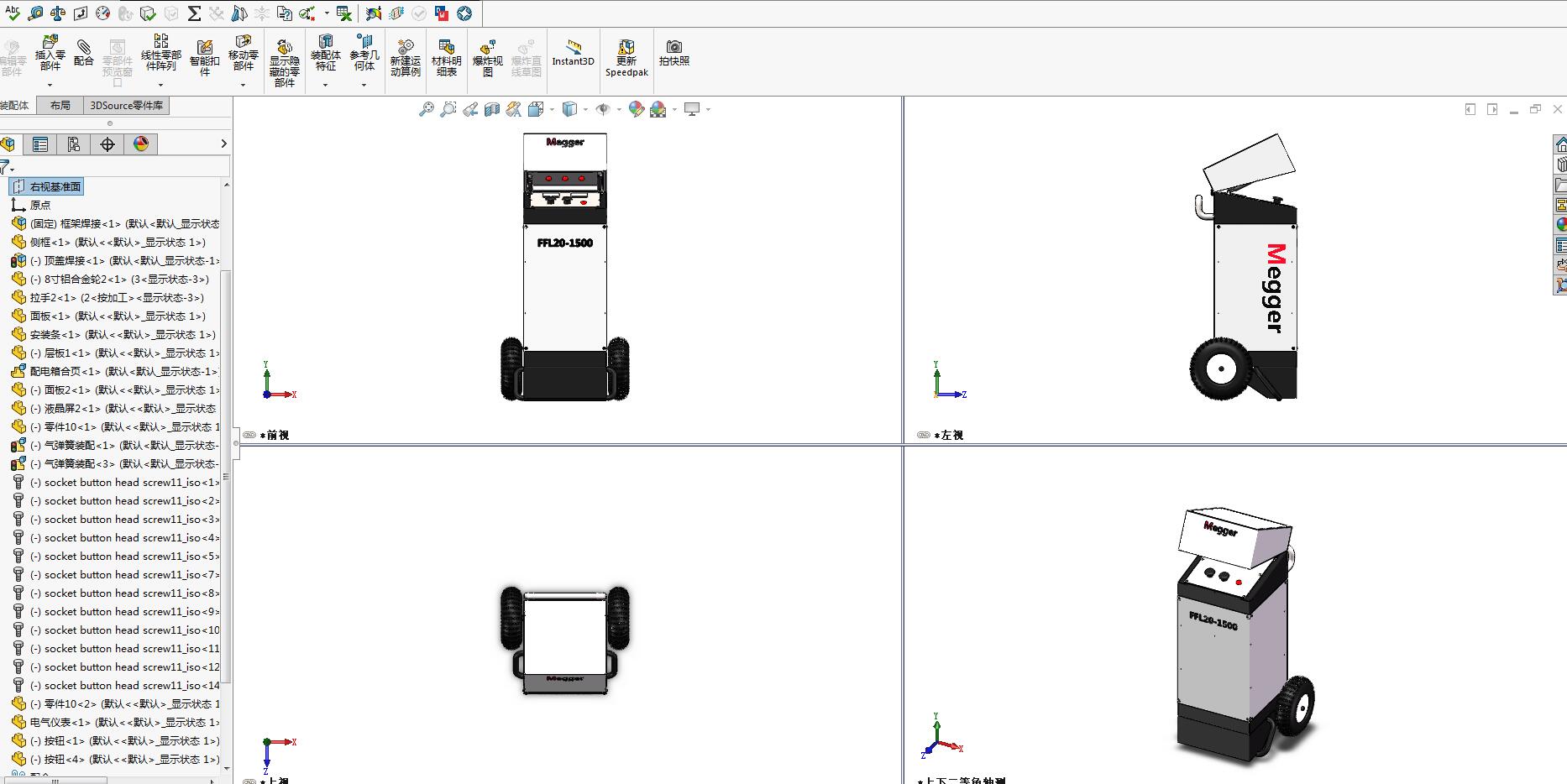Expand the manager panel tabs chevron
The image size is (1567, 784).
click(223, 144)
